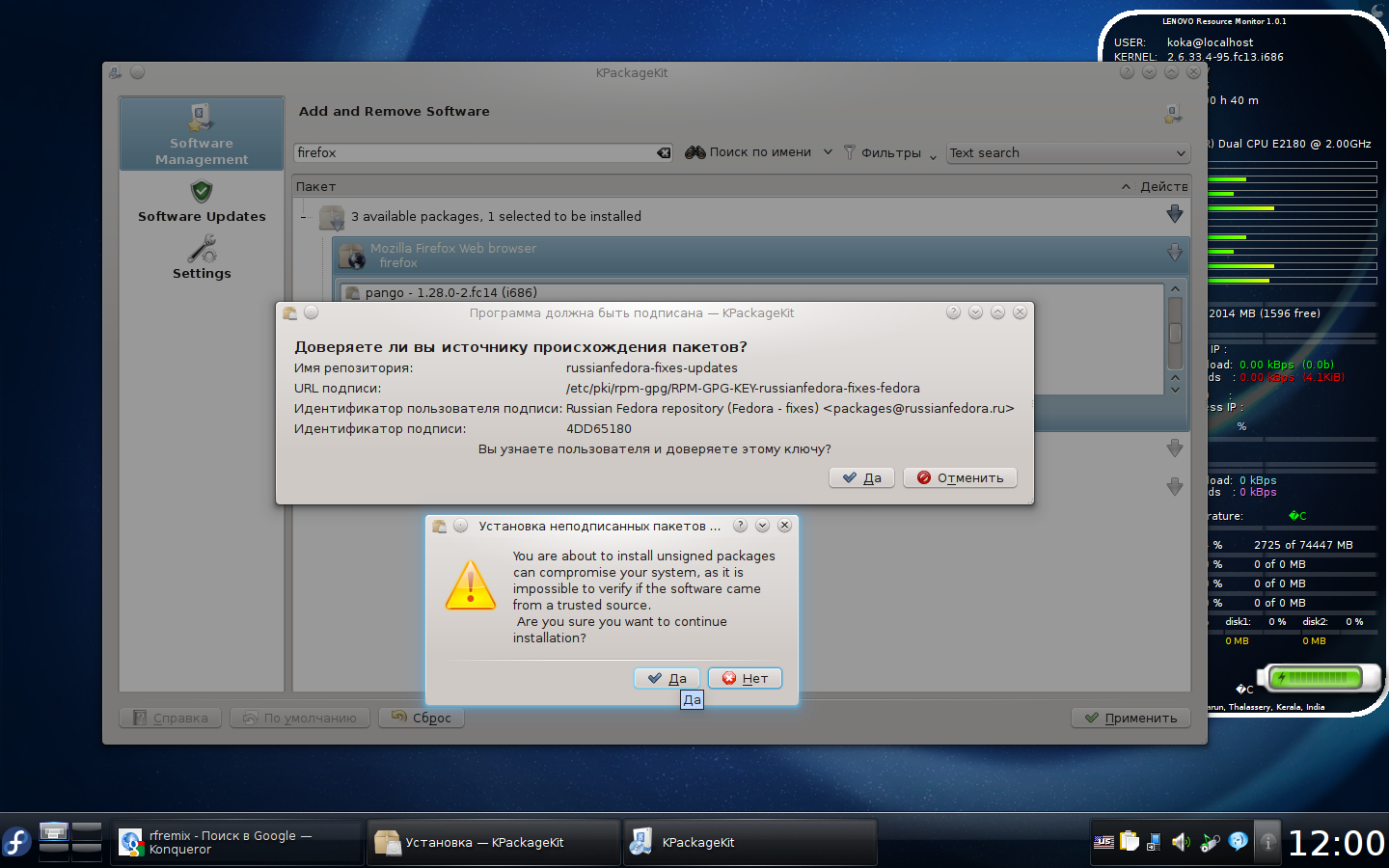Switch to the Konqueror rfremix taskbar entry
Screen dimensions: 1389x868
[236, 842]
